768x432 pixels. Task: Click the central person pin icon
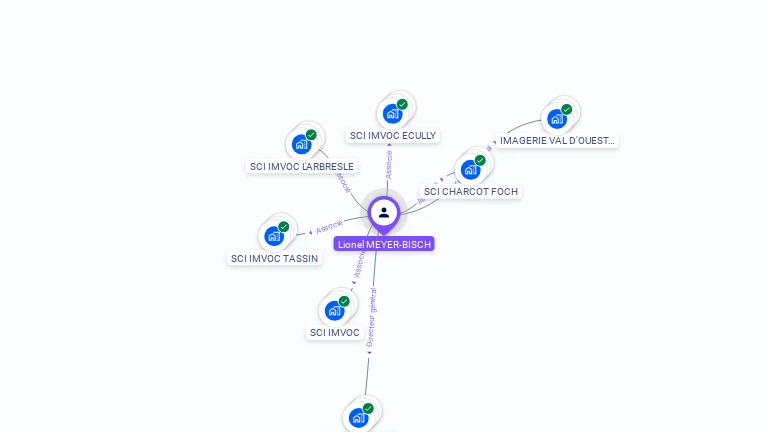384,214
